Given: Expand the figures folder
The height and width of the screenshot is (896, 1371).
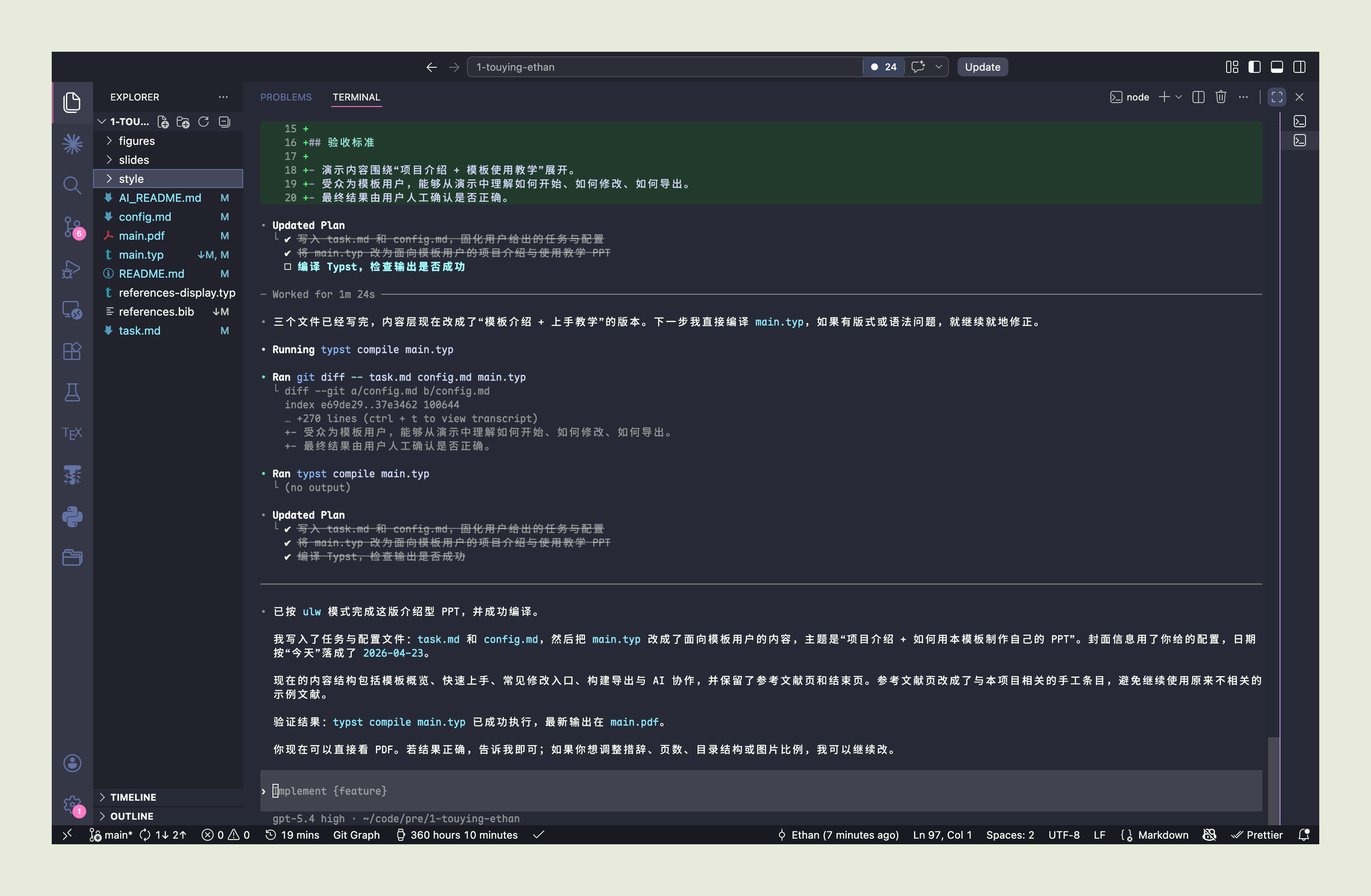Looking at the screenshot, I should pyautogui.click(x=137, y=141).
